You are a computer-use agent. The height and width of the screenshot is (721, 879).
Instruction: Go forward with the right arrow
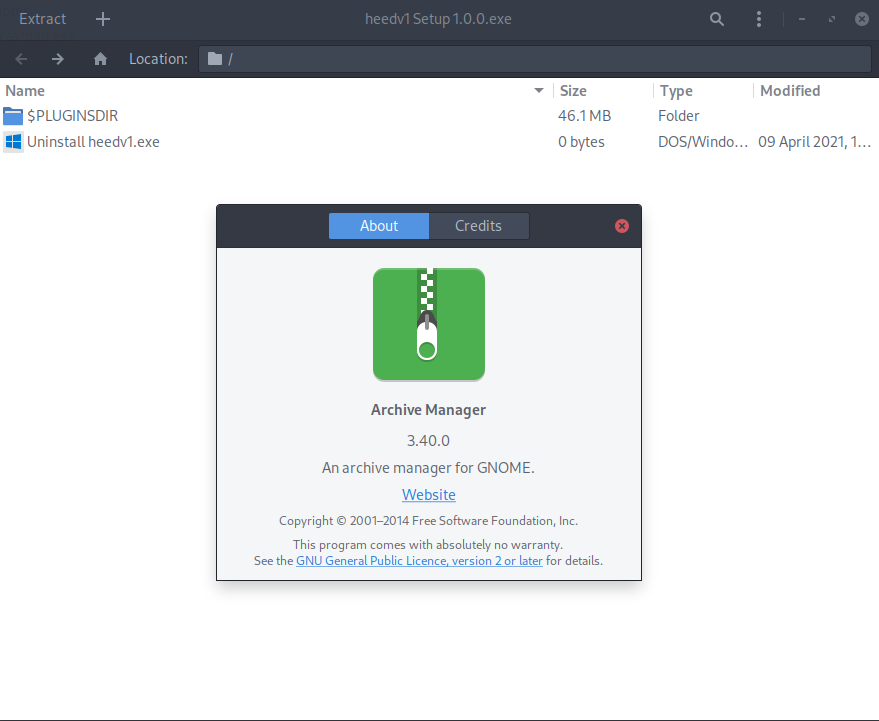pos(58,59)
